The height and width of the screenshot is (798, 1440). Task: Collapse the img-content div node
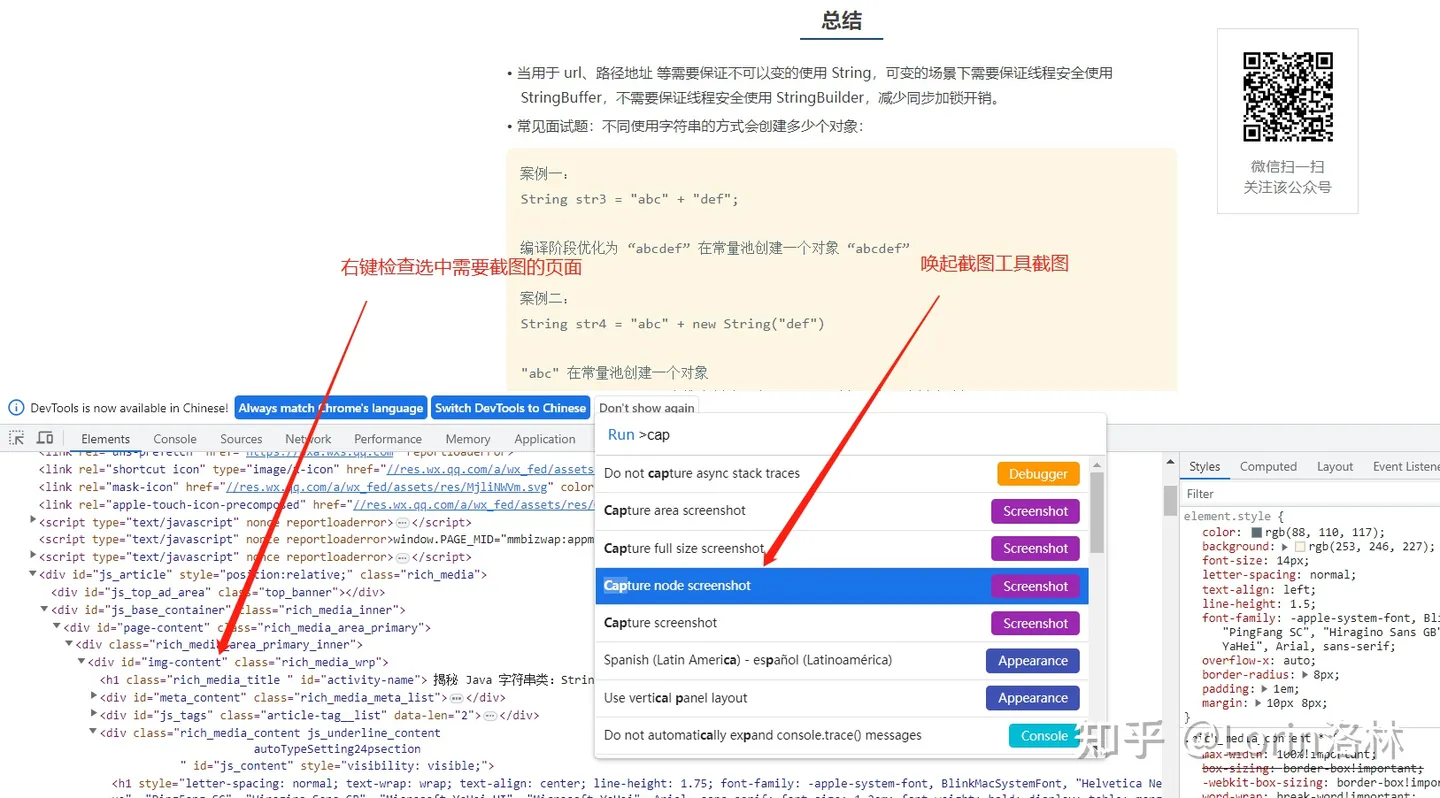click(81, 662)
